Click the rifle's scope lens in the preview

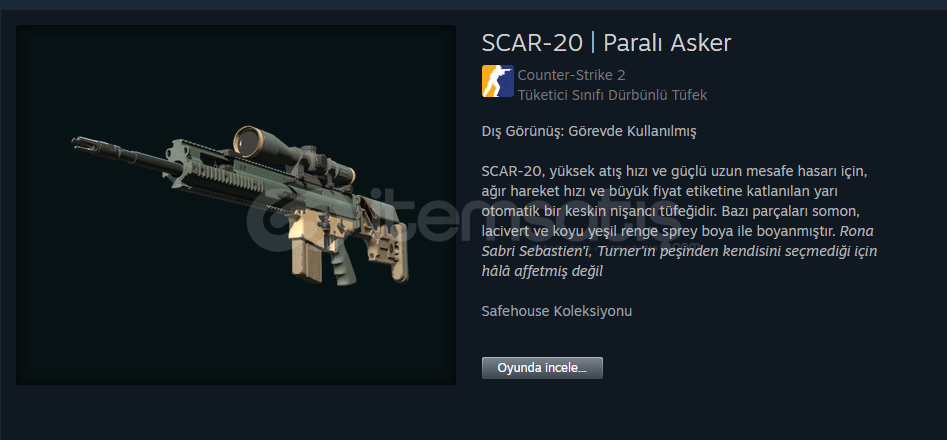247,141
